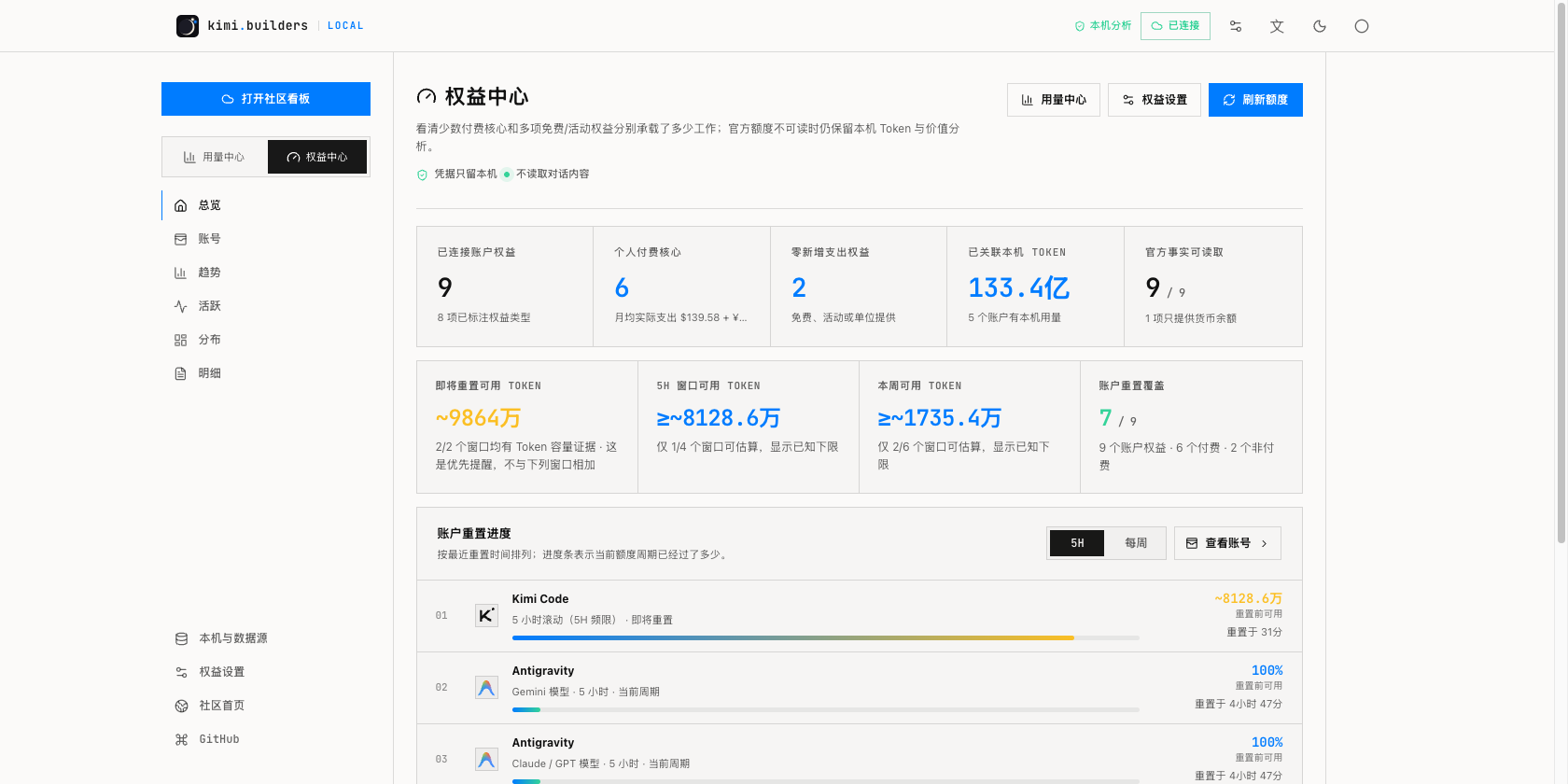The image size is (1568, 784).
Task: Click Antigravity icon in row 03
Action: coord(486,759)
